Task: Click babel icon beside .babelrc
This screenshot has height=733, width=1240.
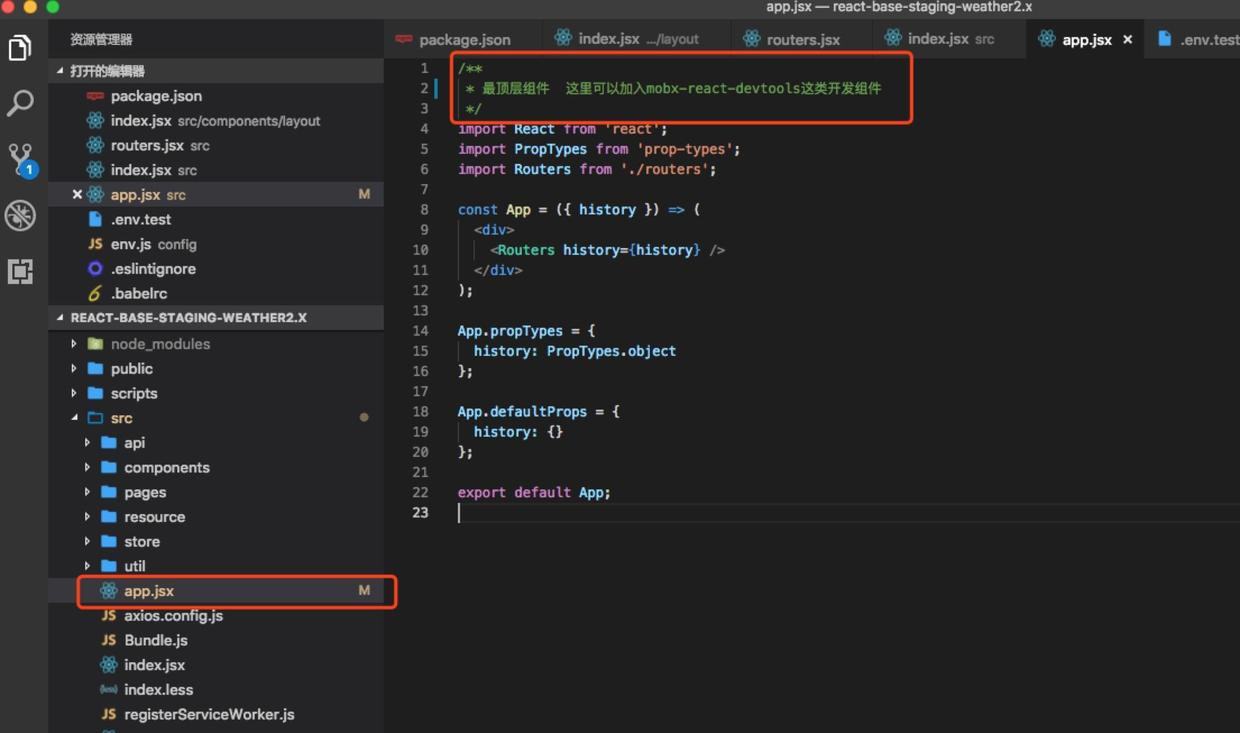Action: (95, 294)
